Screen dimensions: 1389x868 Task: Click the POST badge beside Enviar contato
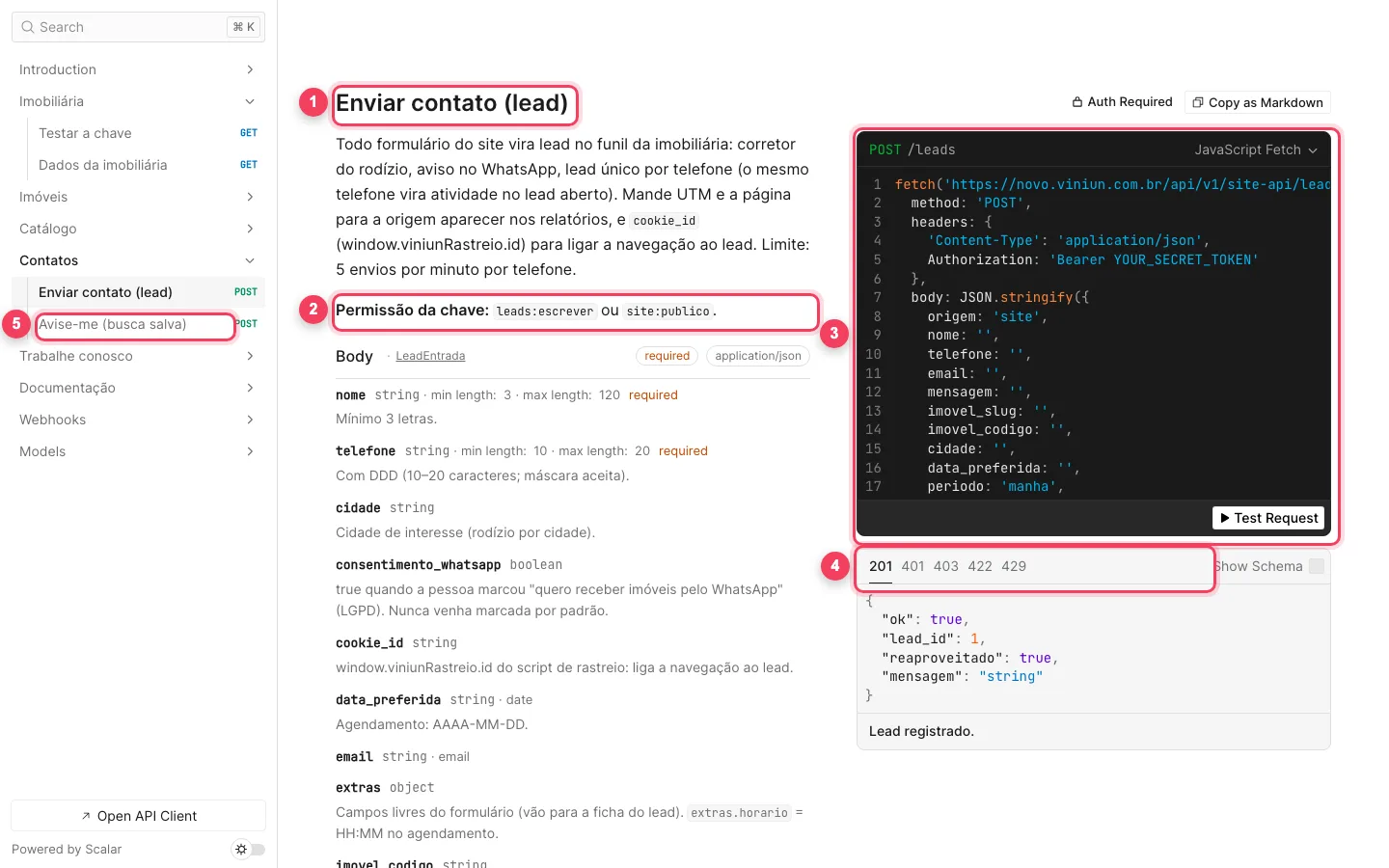(246, 292)
